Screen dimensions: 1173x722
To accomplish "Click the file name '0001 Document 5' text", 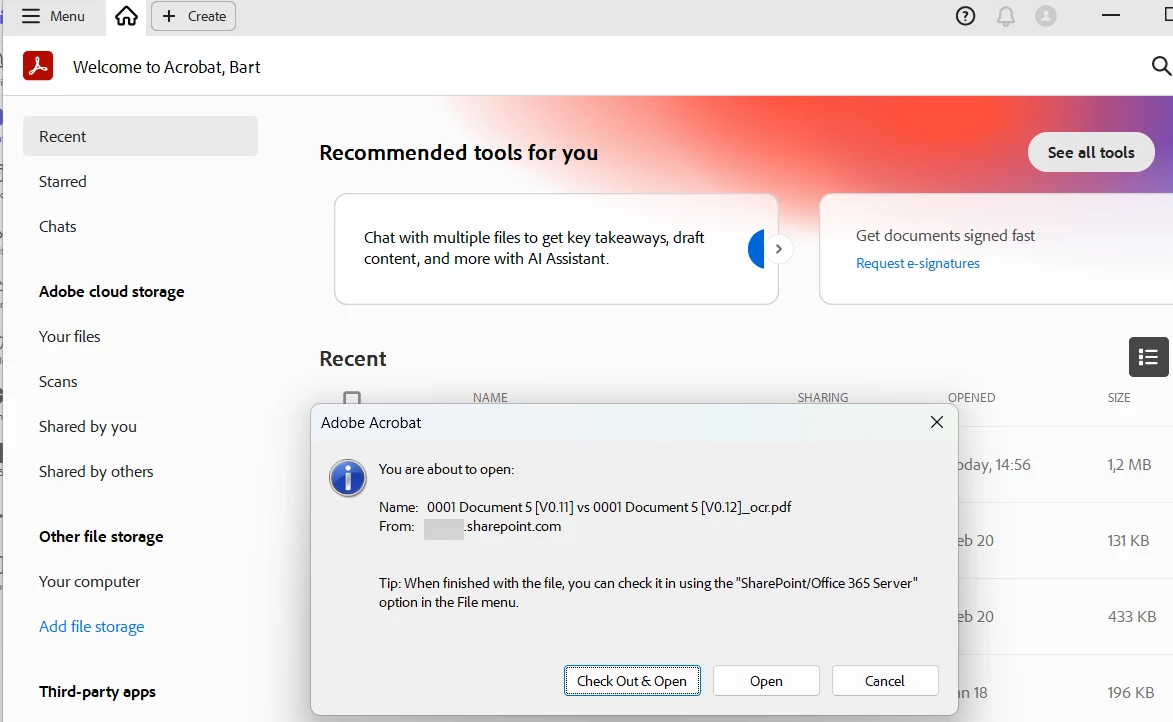I will point(609,507).
